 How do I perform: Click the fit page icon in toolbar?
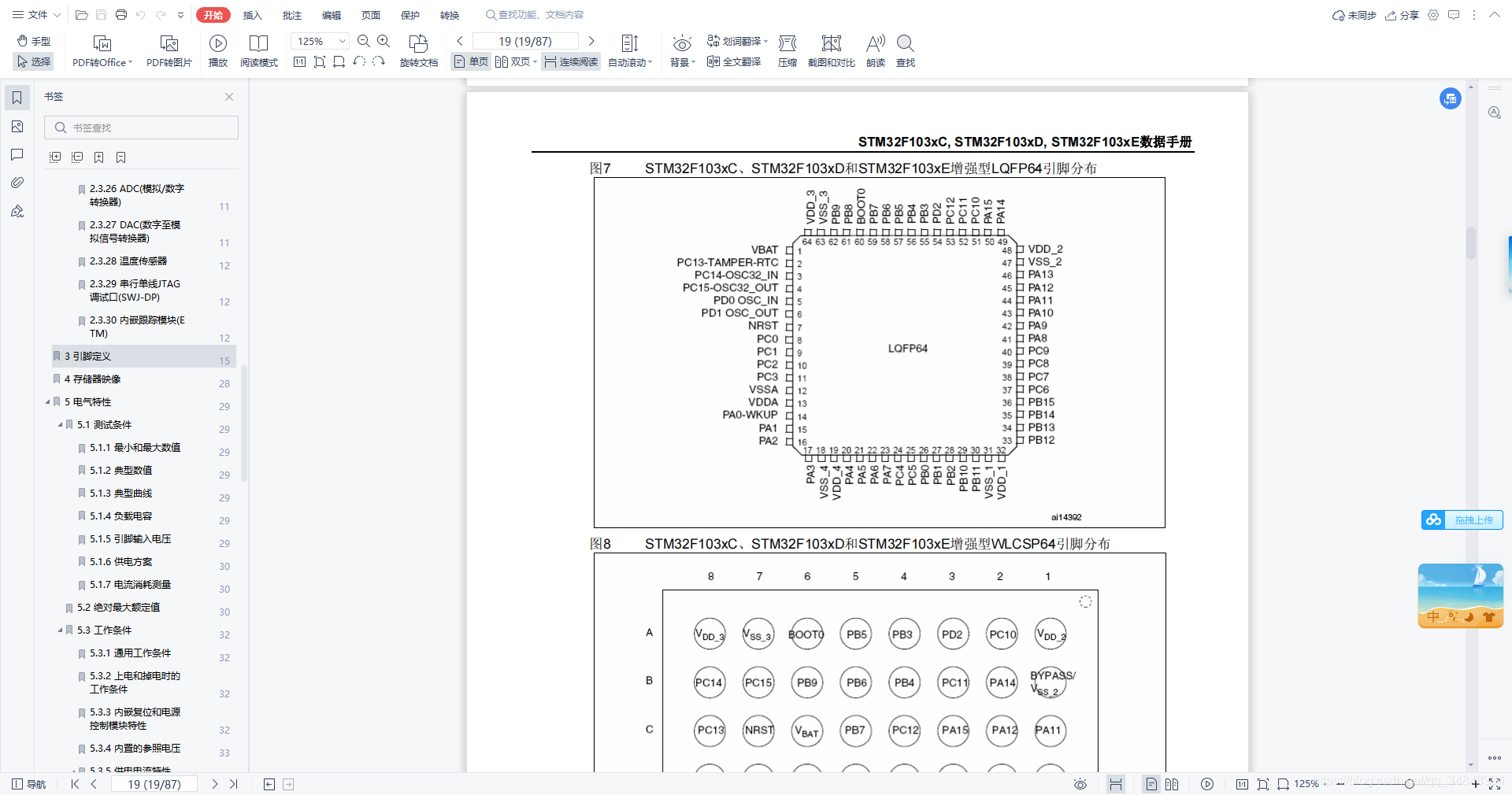319,62
